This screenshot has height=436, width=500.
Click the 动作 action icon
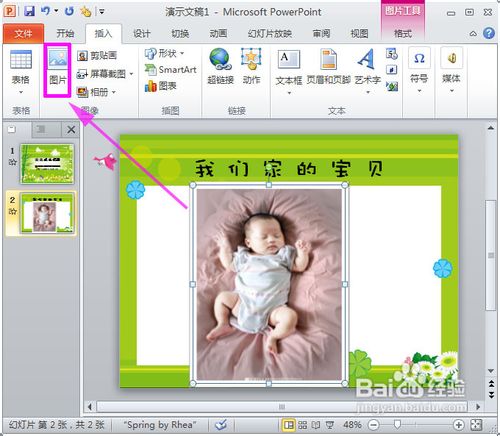(x=251, y=59)
